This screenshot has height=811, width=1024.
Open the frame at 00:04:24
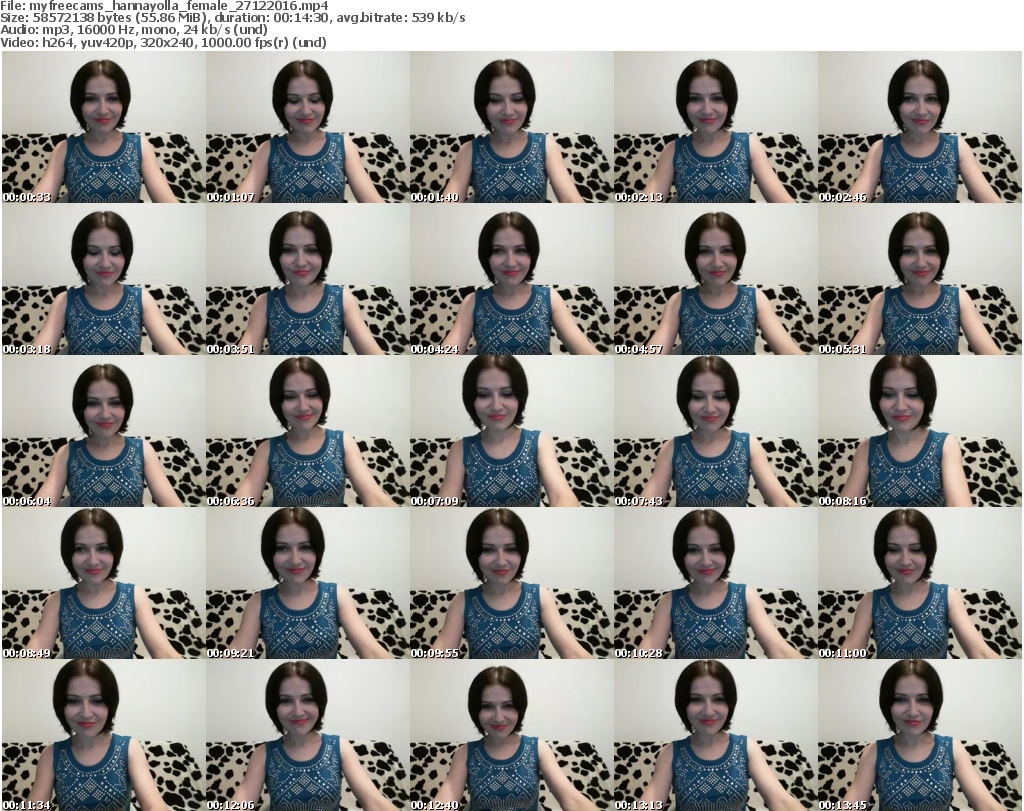click(511, 279)
